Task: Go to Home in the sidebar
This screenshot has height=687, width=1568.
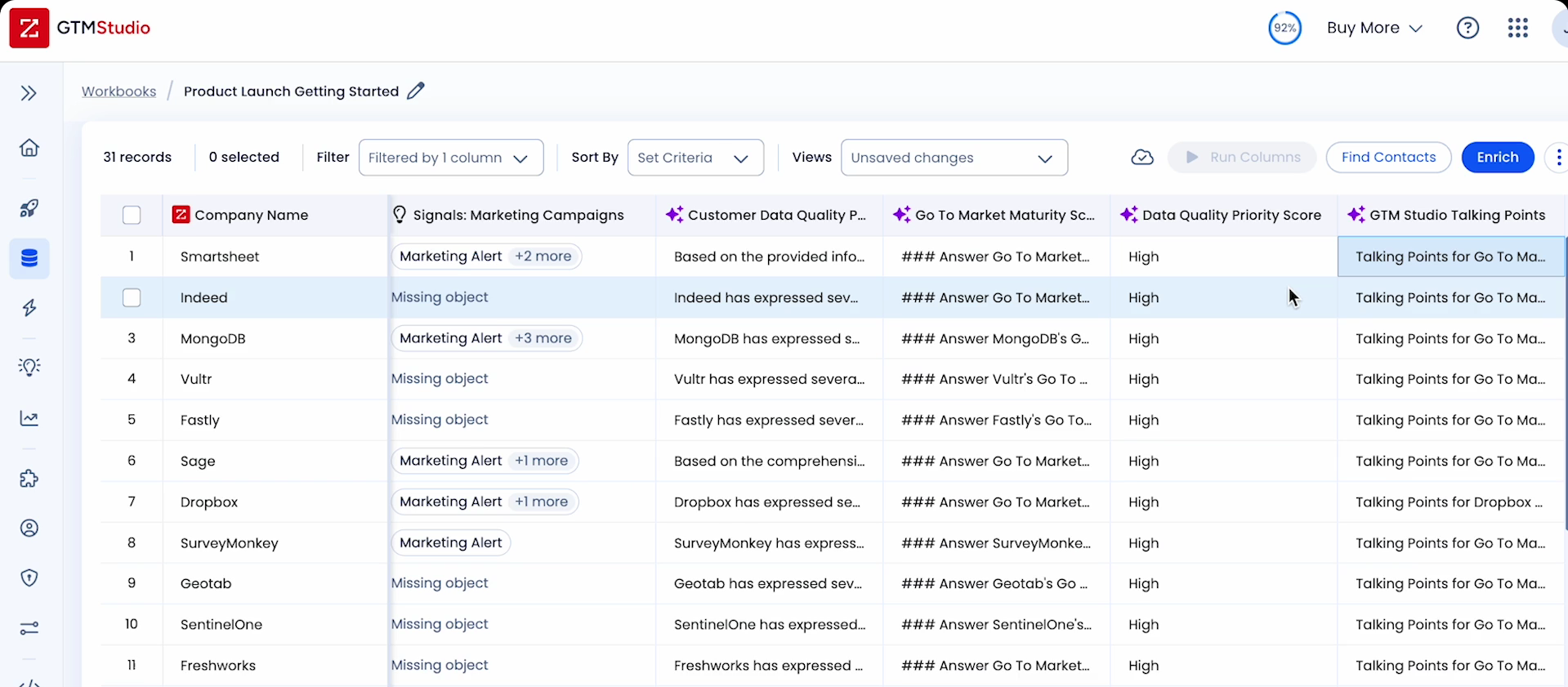Action: coord(29,148)
